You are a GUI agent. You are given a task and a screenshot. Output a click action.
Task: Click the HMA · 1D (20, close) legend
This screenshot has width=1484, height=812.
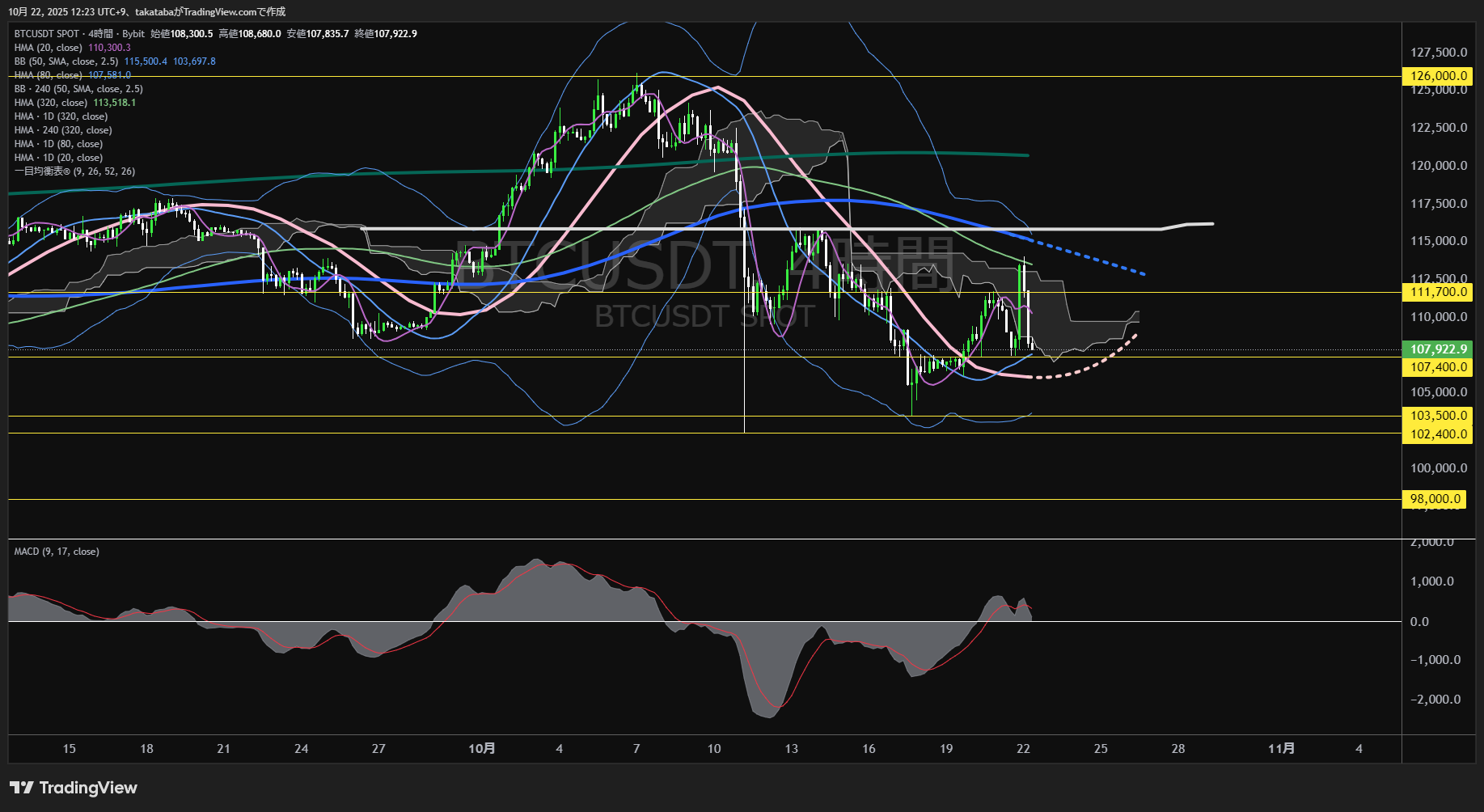point(58,158)
